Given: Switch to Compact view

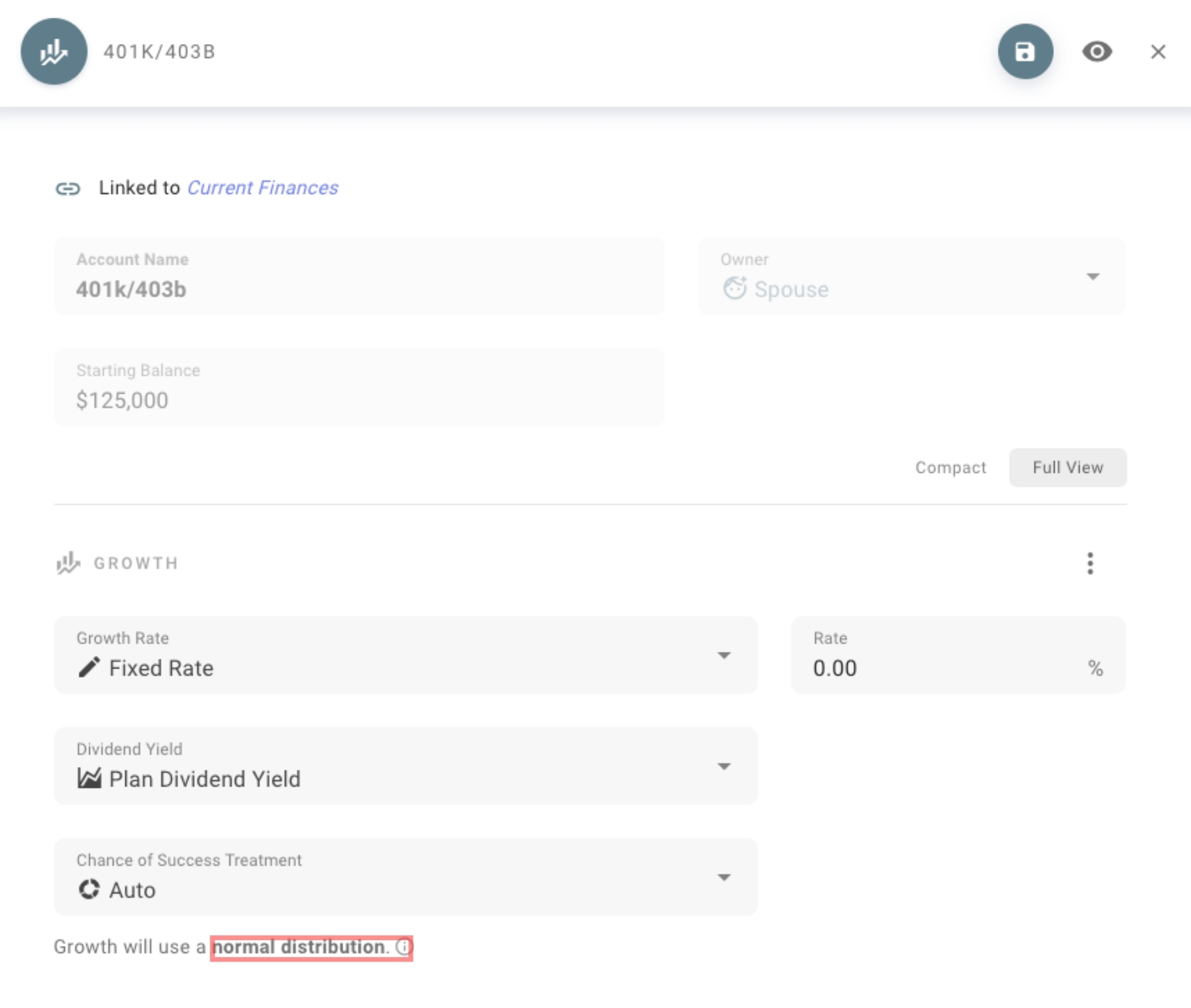Looking at the screenshot, I should [950, 468].
